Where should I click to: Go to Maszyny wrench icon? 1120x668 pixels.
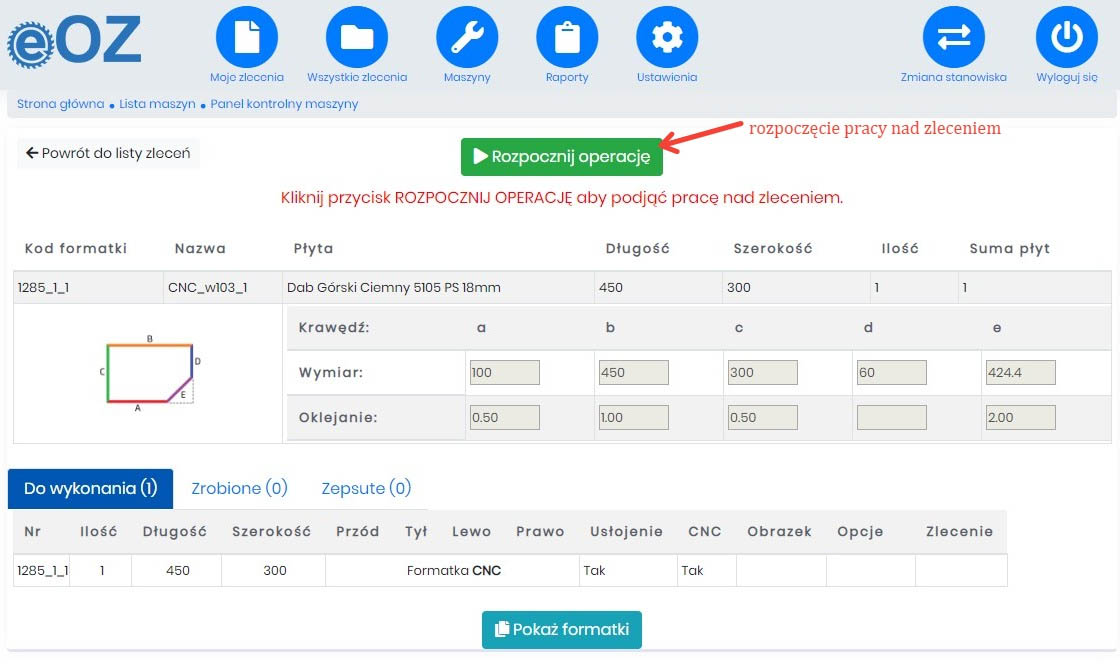click(467, 37)
